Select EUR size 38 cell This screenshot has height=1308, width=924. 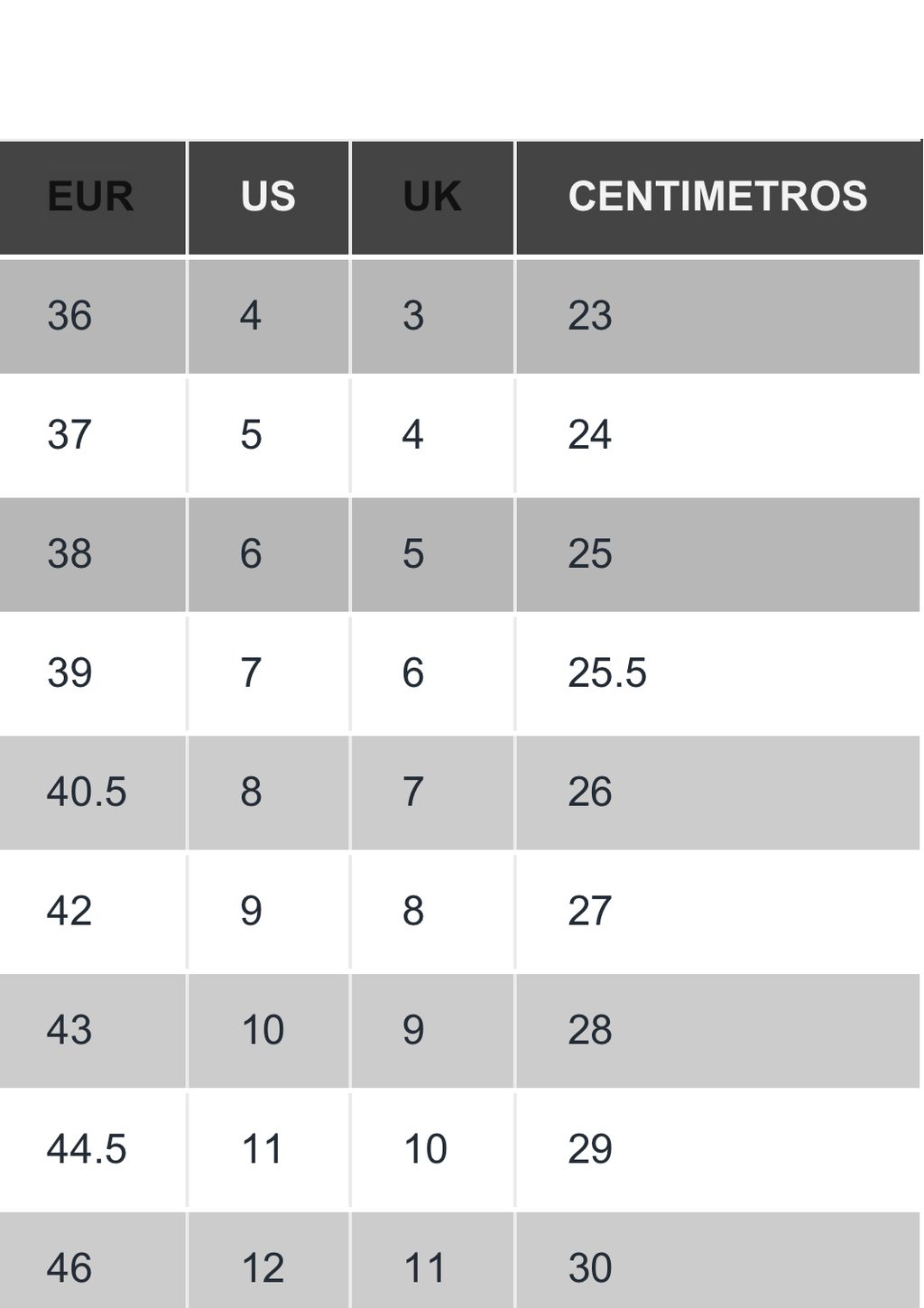(x=92, y=554)
